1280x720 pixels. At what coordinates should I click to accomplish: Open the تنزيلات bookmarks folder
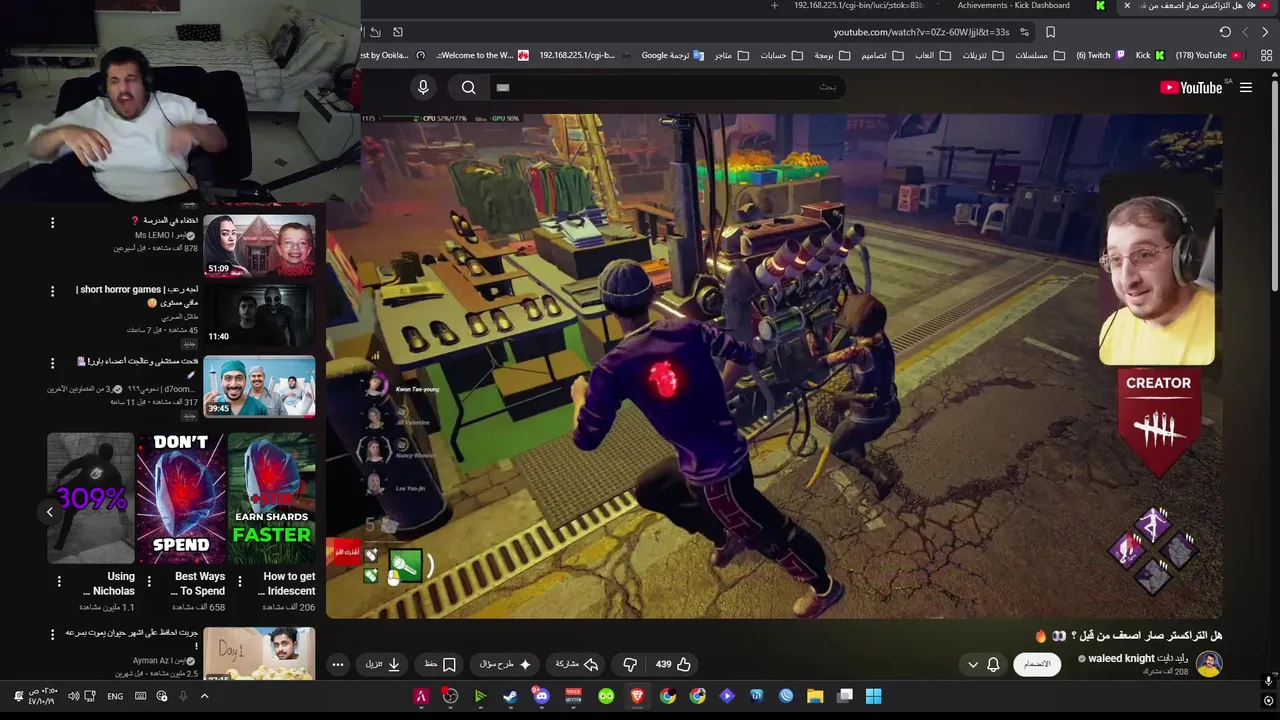tap(984, 55)
